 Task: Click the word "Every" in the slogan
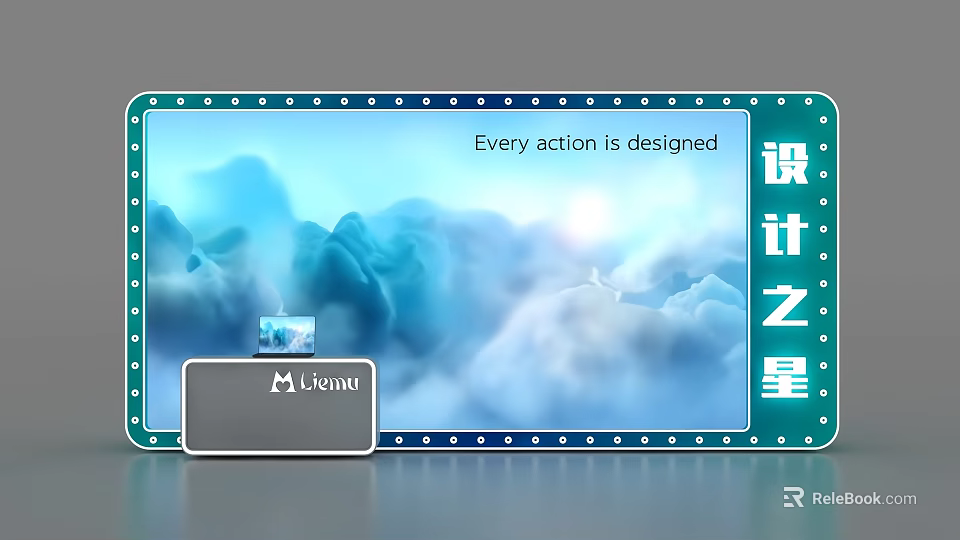tap(501, 143)
